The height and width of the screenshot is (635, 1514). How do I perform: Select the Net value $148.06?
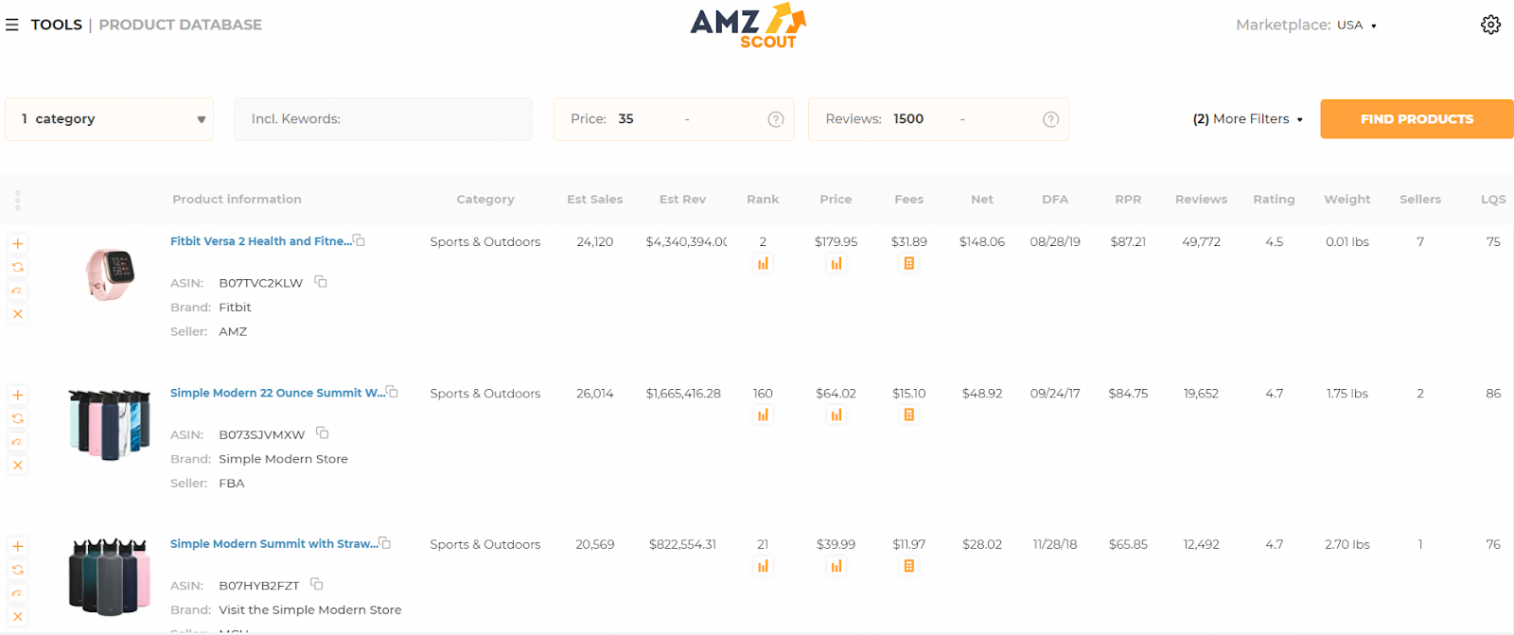[x=982, y=242]
